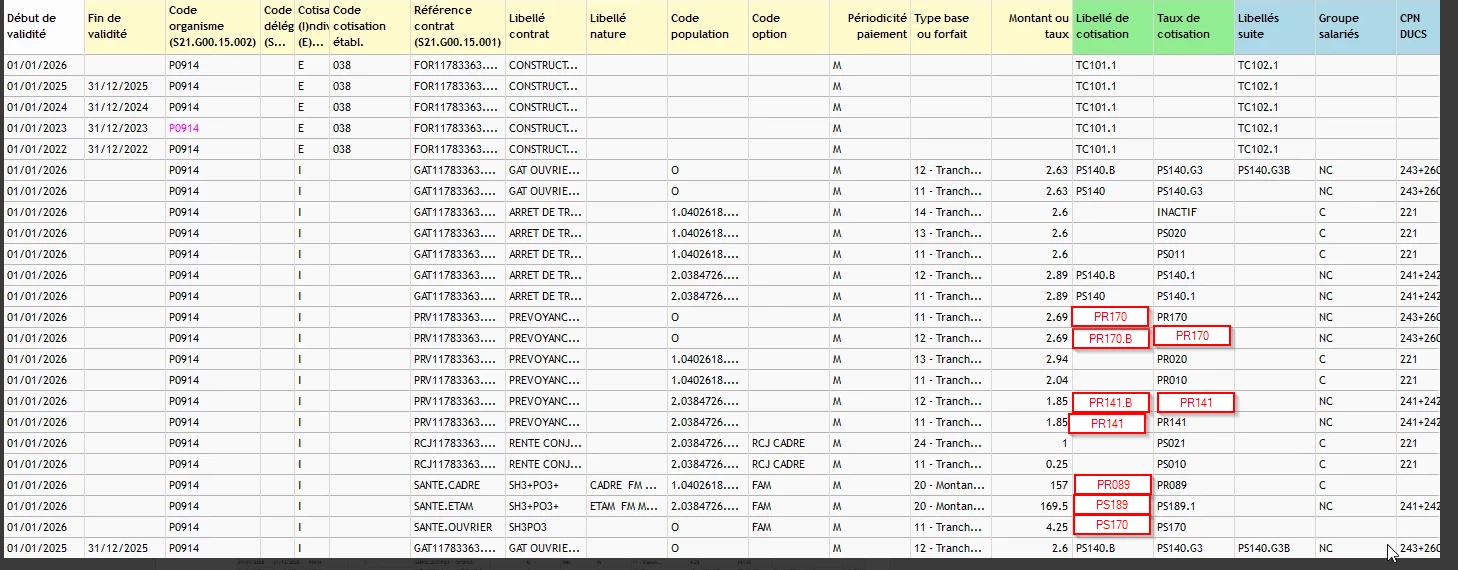Click the Libellé nature column header
Screen dimensions: 1458x570
click(626, 27)
